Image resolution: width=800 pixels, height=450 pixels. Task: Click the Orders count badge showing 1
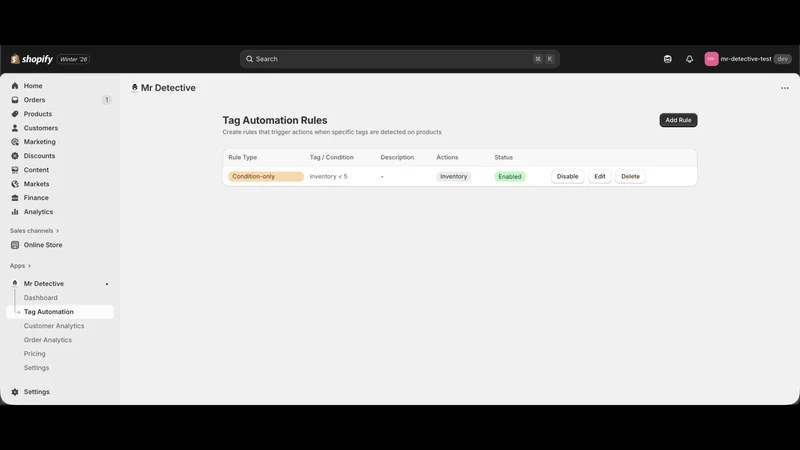[x=107, y=100]
